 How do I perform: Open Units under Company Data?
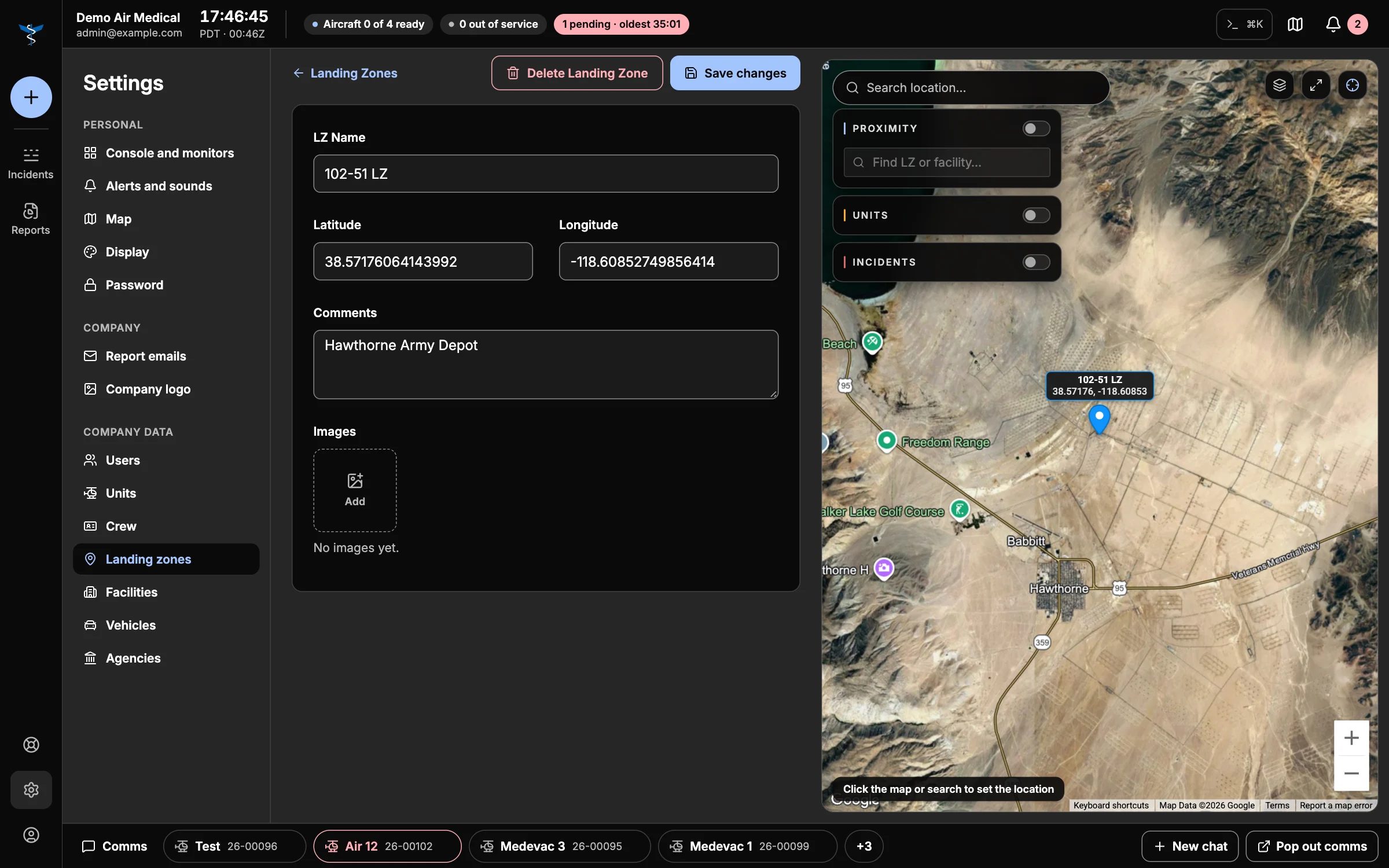[166, 493]
